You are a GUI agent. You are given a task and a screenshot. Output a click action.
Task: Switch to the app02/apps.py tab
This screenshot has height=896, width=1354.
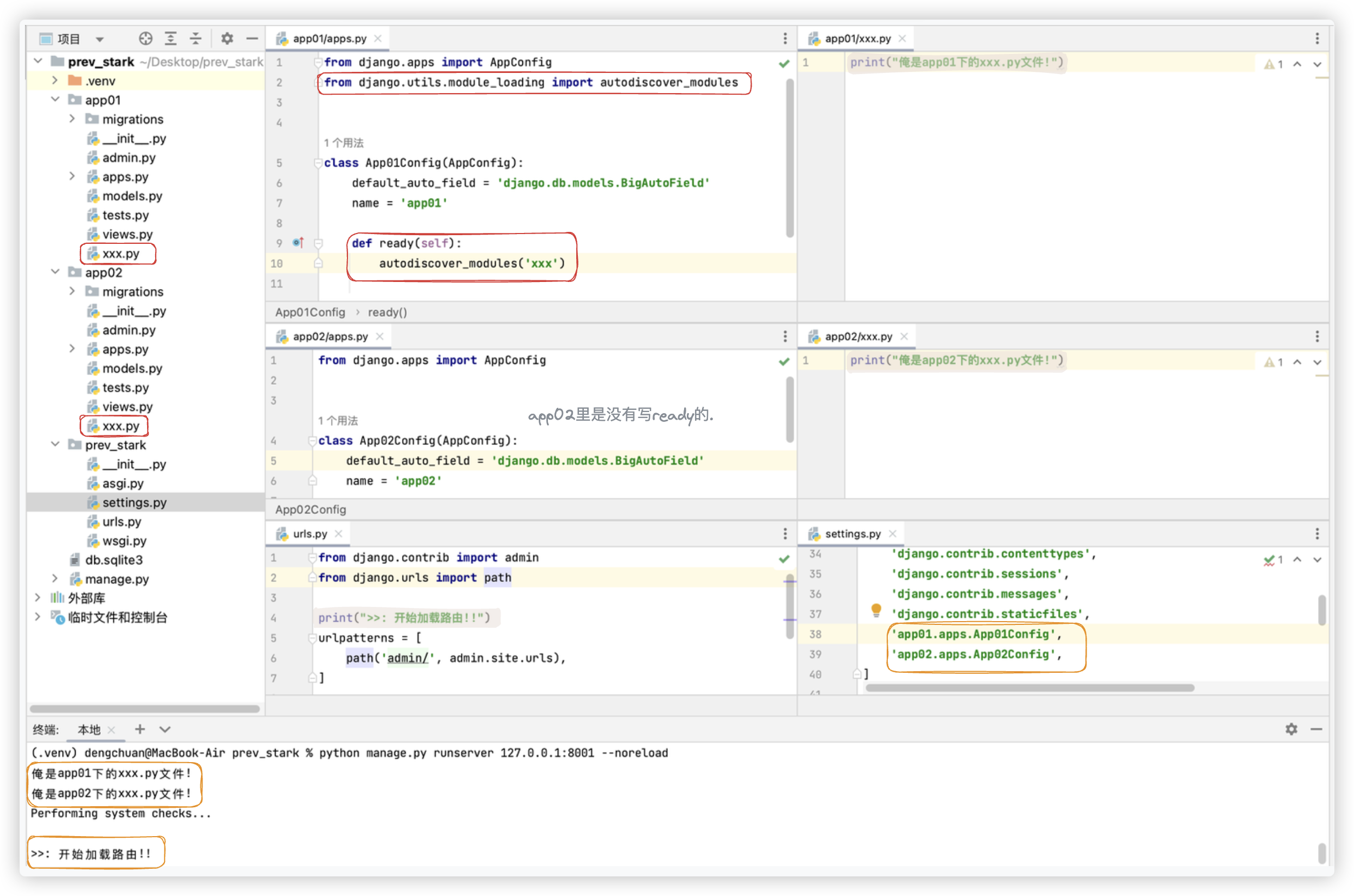click(x=330, y=336)
